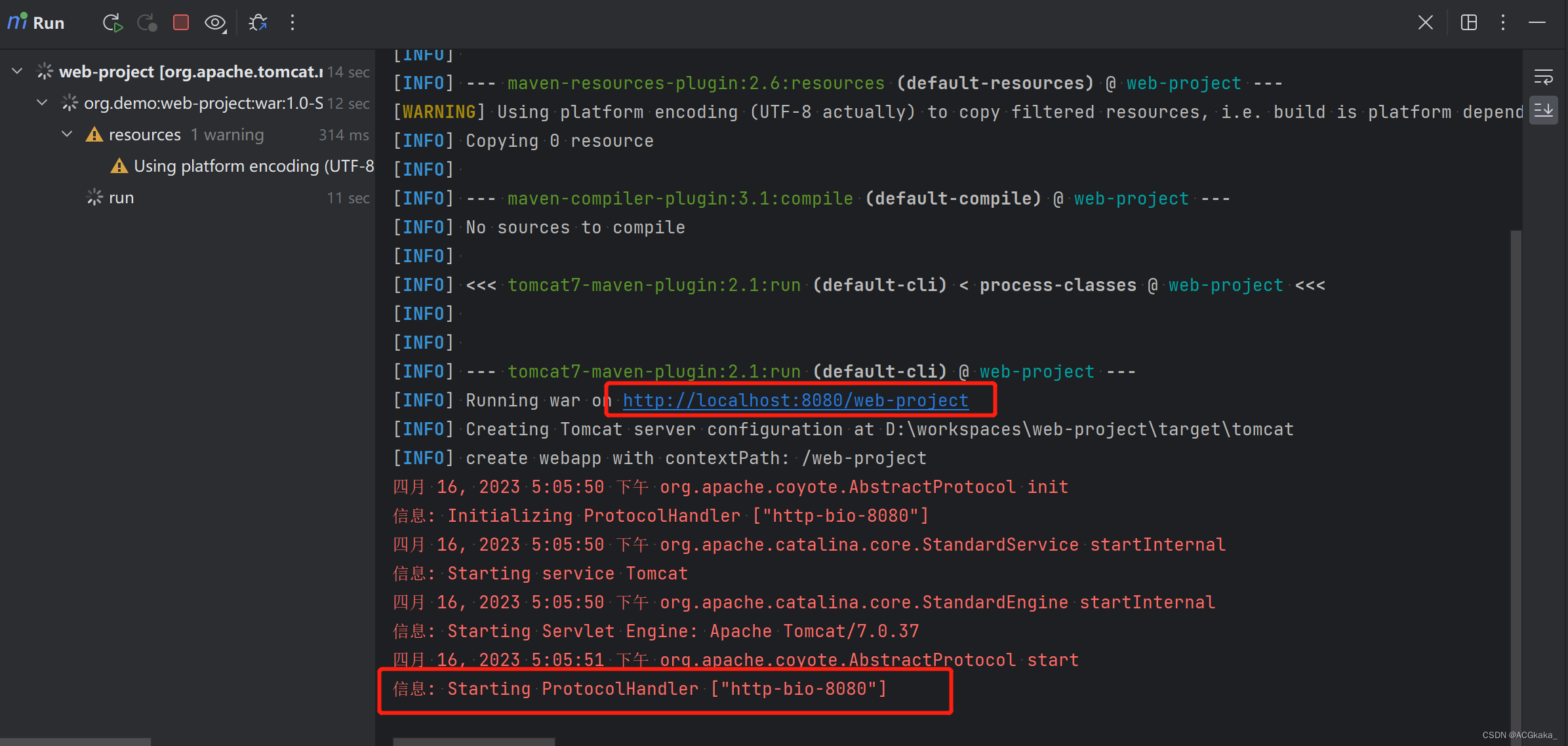
Task: Click 'create webapp with contextPath' line
Action: coord(660,458)
